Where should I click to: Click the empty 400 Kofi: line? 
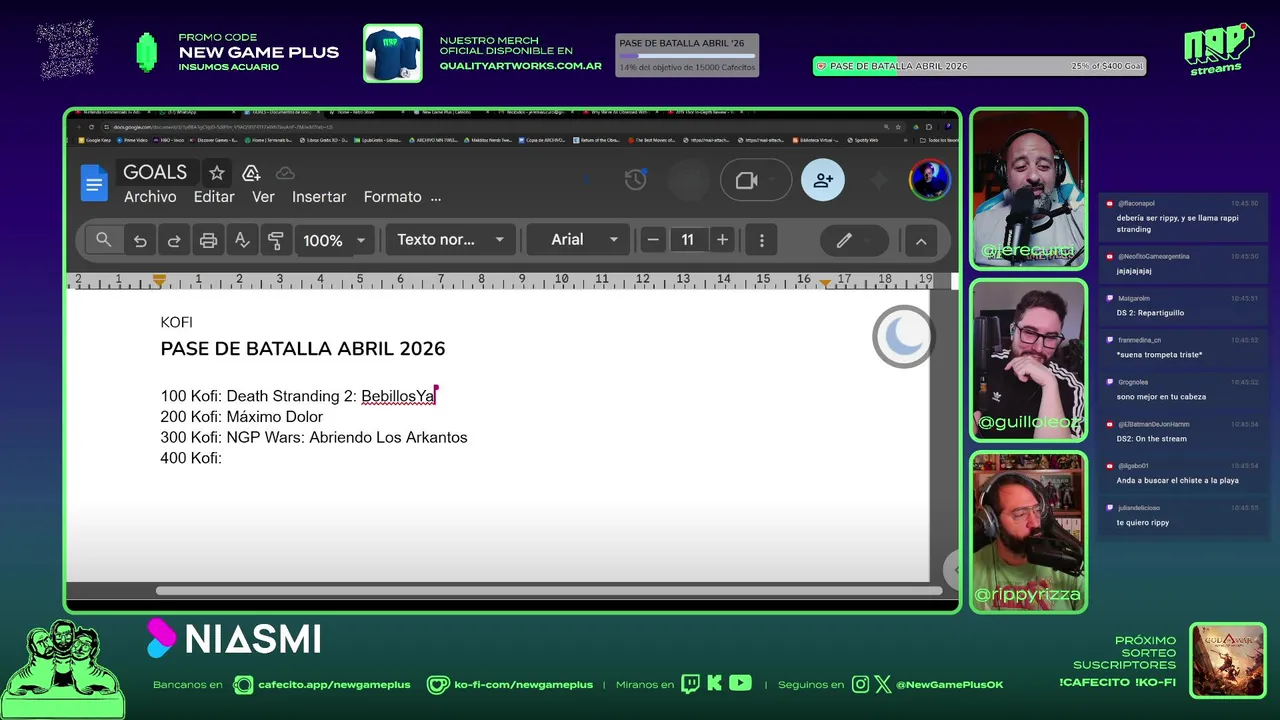tap(191, 458)
